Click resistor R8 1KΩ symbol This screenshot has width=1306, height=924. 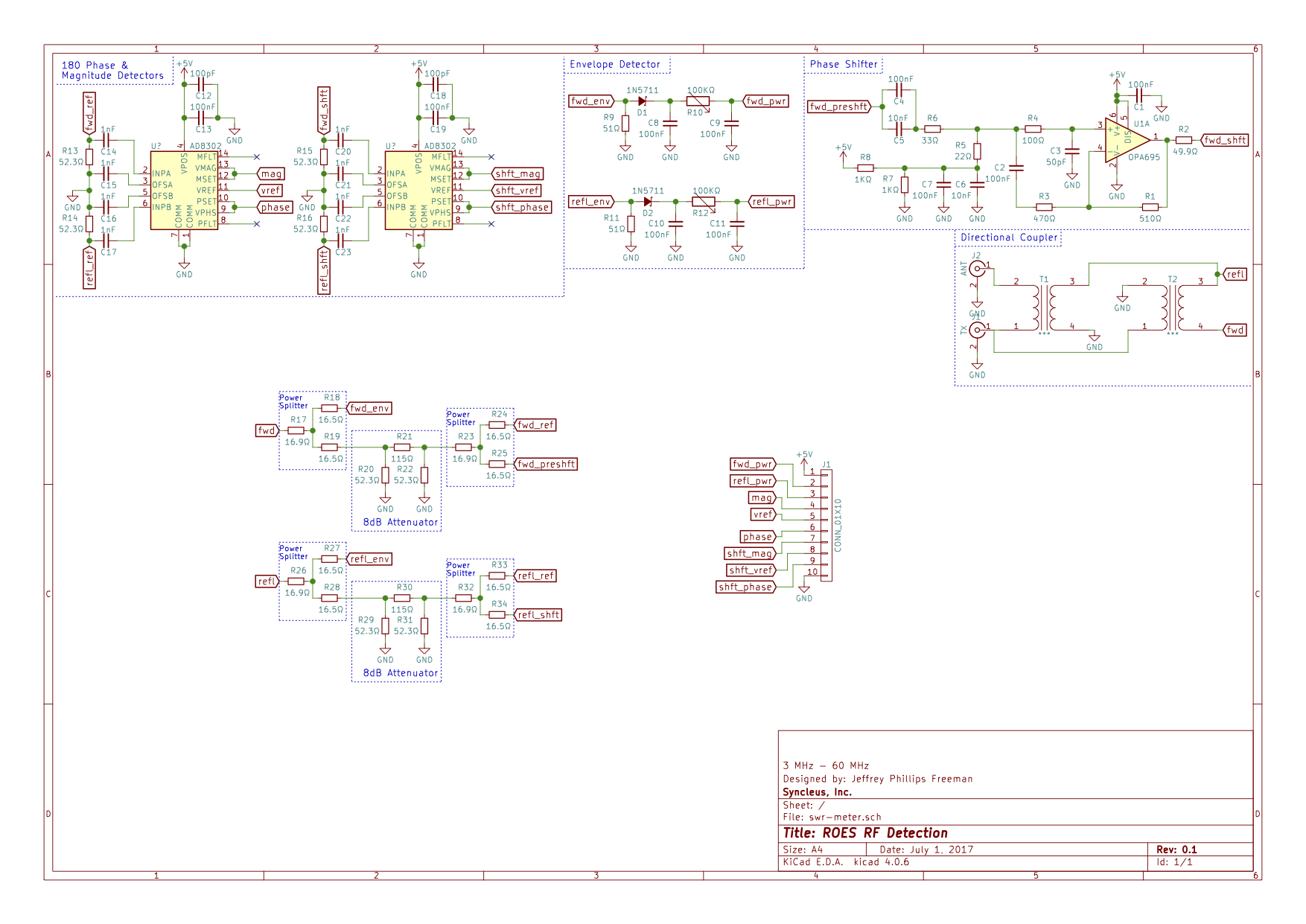865,168
